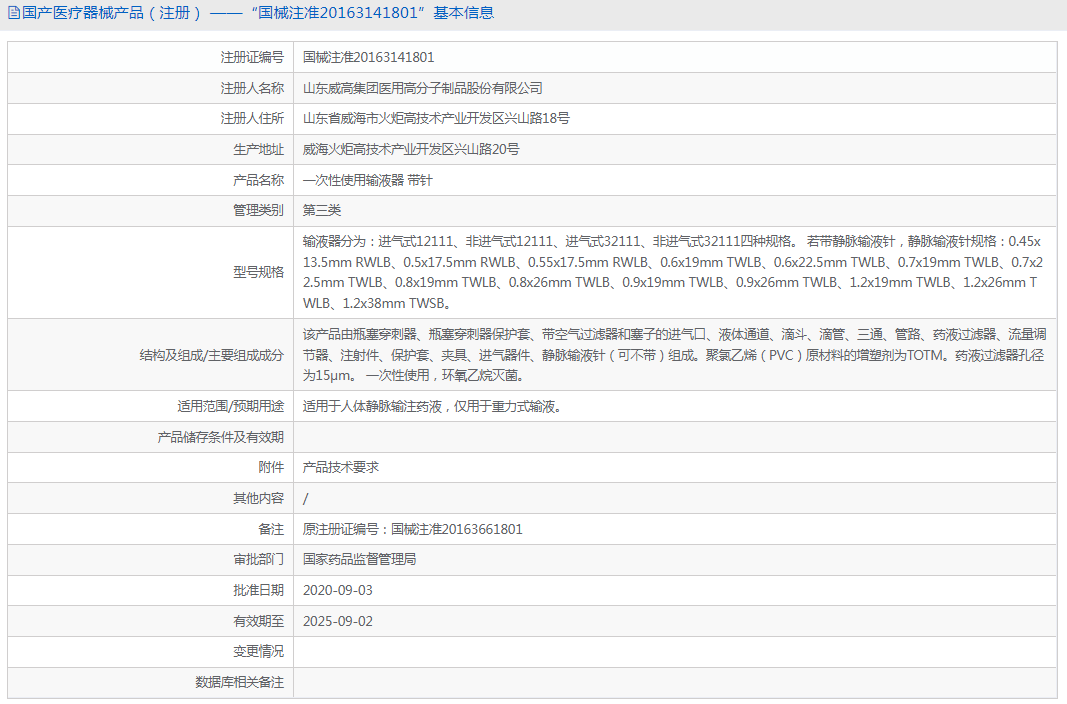Click registrant name 山东威高集团医用高分子制品股份有限公司

[423, 88]
